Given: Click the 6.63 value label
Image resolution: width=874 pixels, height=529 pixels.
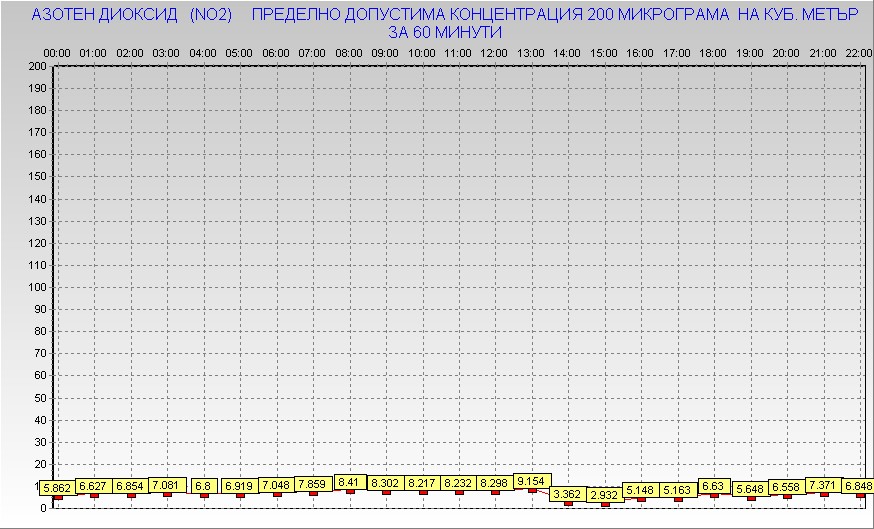Looking at the screenshot, I should [713, 486].
